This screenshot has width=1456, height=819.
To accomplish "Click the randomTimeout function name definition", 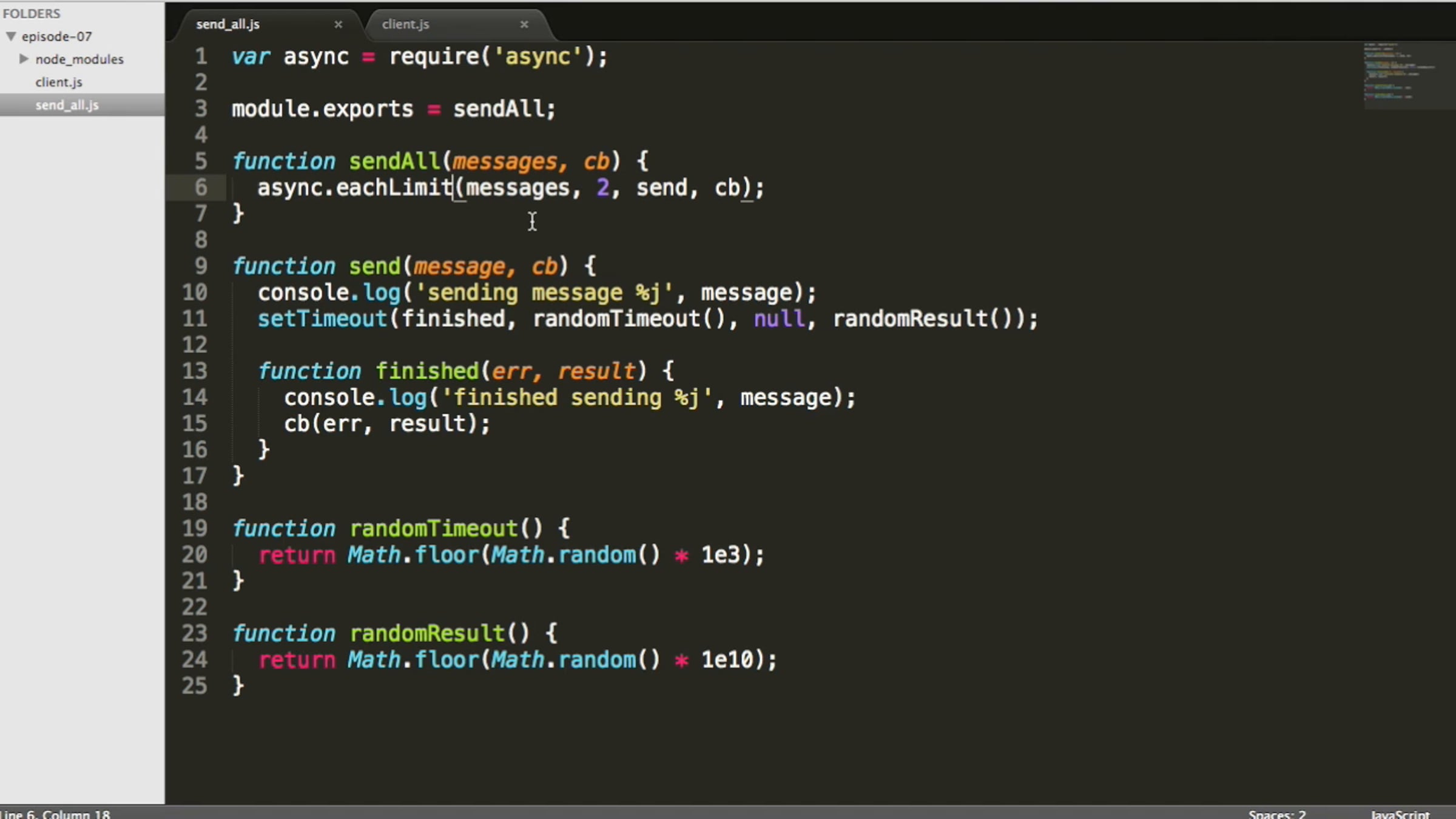I will 433,528.
